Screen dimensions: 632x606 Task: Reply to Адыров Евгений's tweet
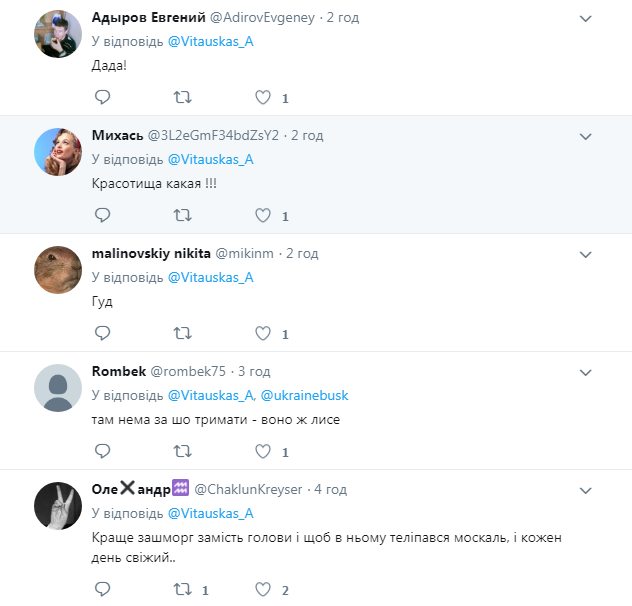click(x=102, y=97)
